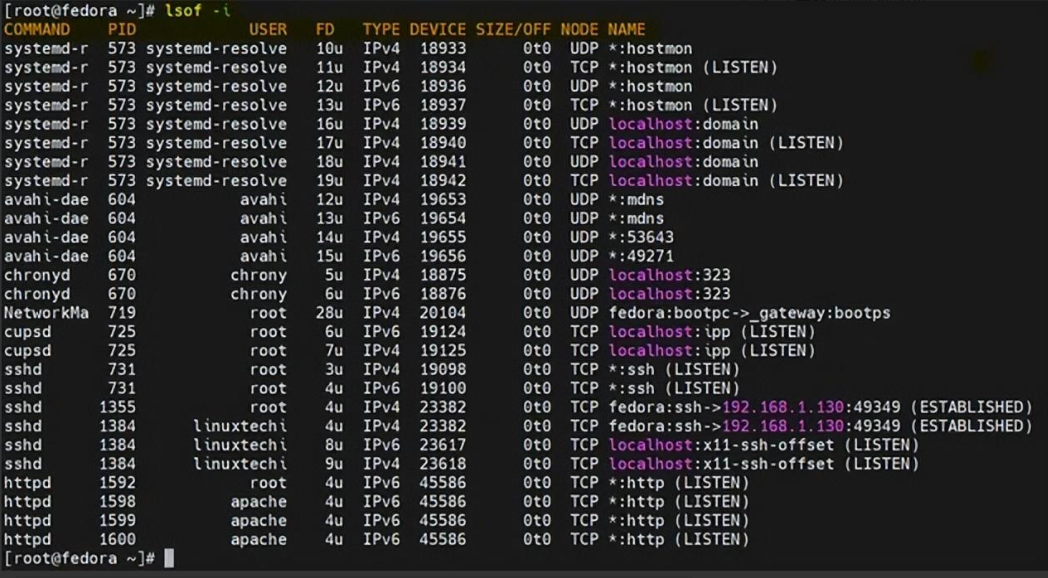Click file descriptor 28u
1048x578 pixels.
click(330, 313)
